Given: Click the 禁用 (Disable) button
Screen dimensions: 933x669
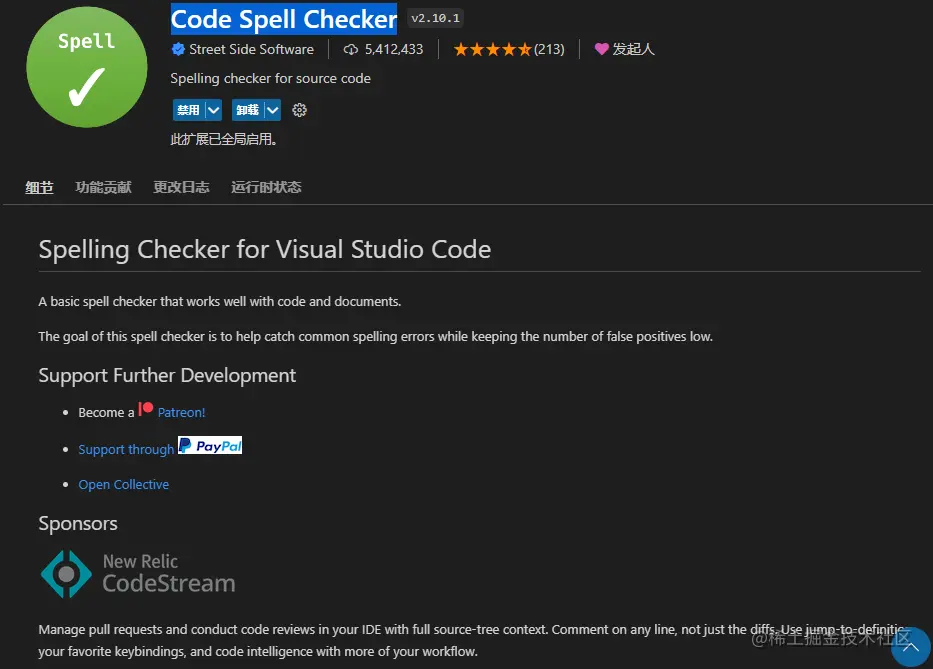Looking at the screenshot, I should point(188,110).
